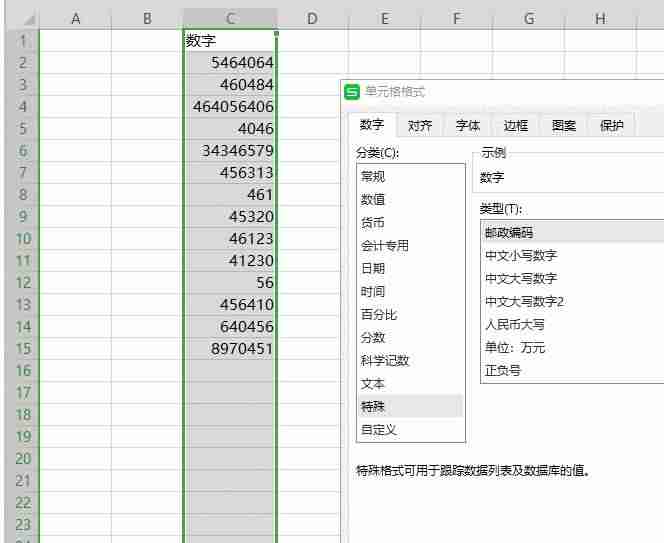The height and width of the screenshot is (543, 664).
Task: Click cell with value 5464064
Action: [230, 63]
